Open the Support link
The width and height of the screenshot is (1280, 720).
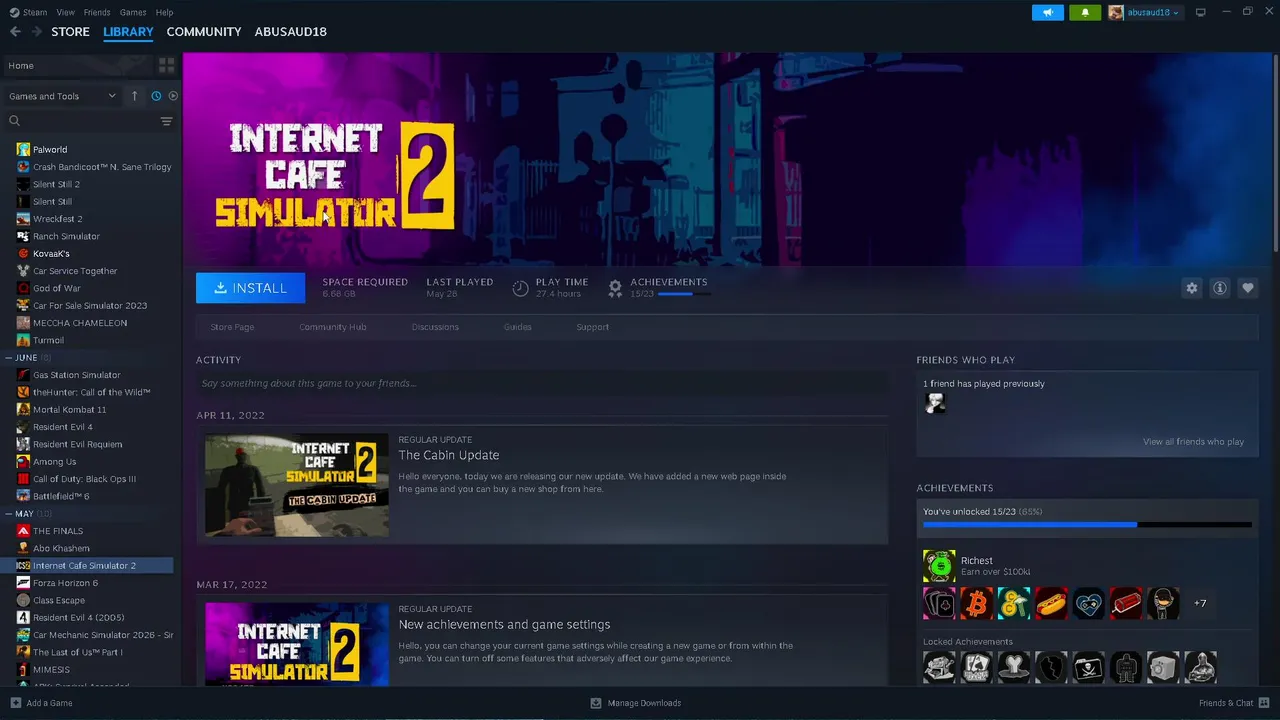click(x=593, y=327)
